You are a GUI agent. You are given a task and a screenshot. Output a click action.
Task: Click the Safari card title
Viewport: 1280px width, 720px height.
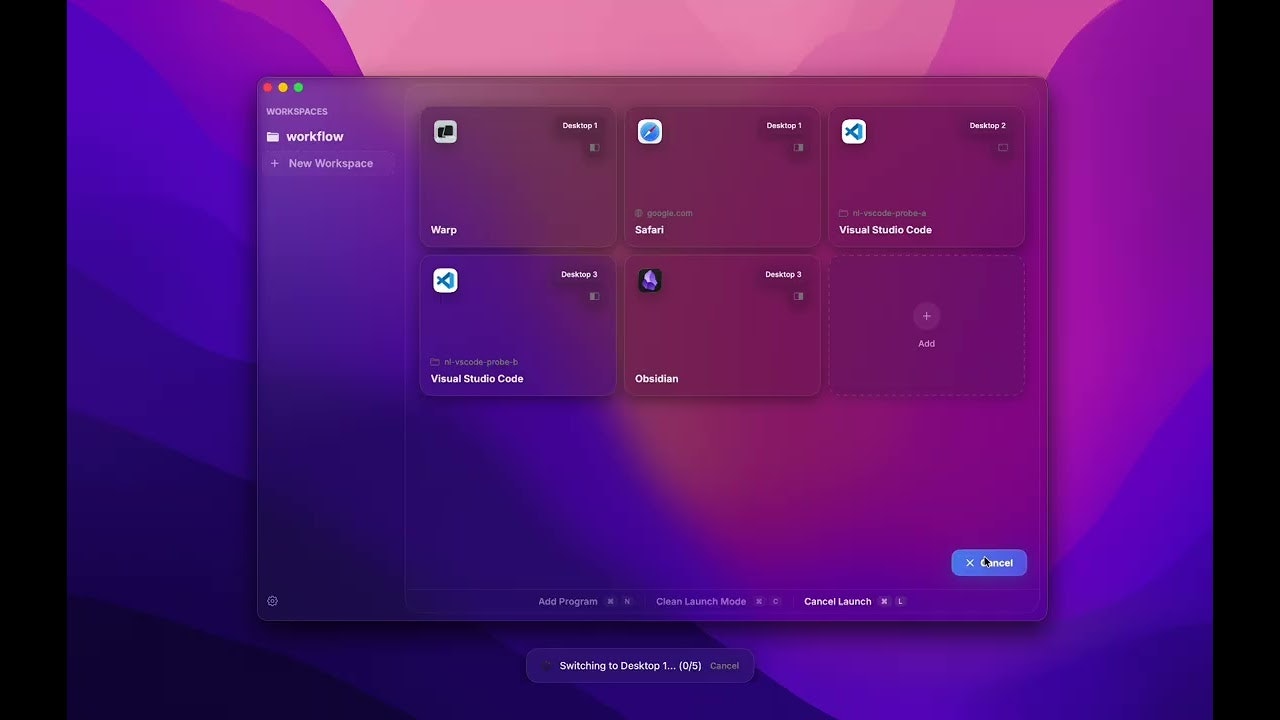point(649,230)
